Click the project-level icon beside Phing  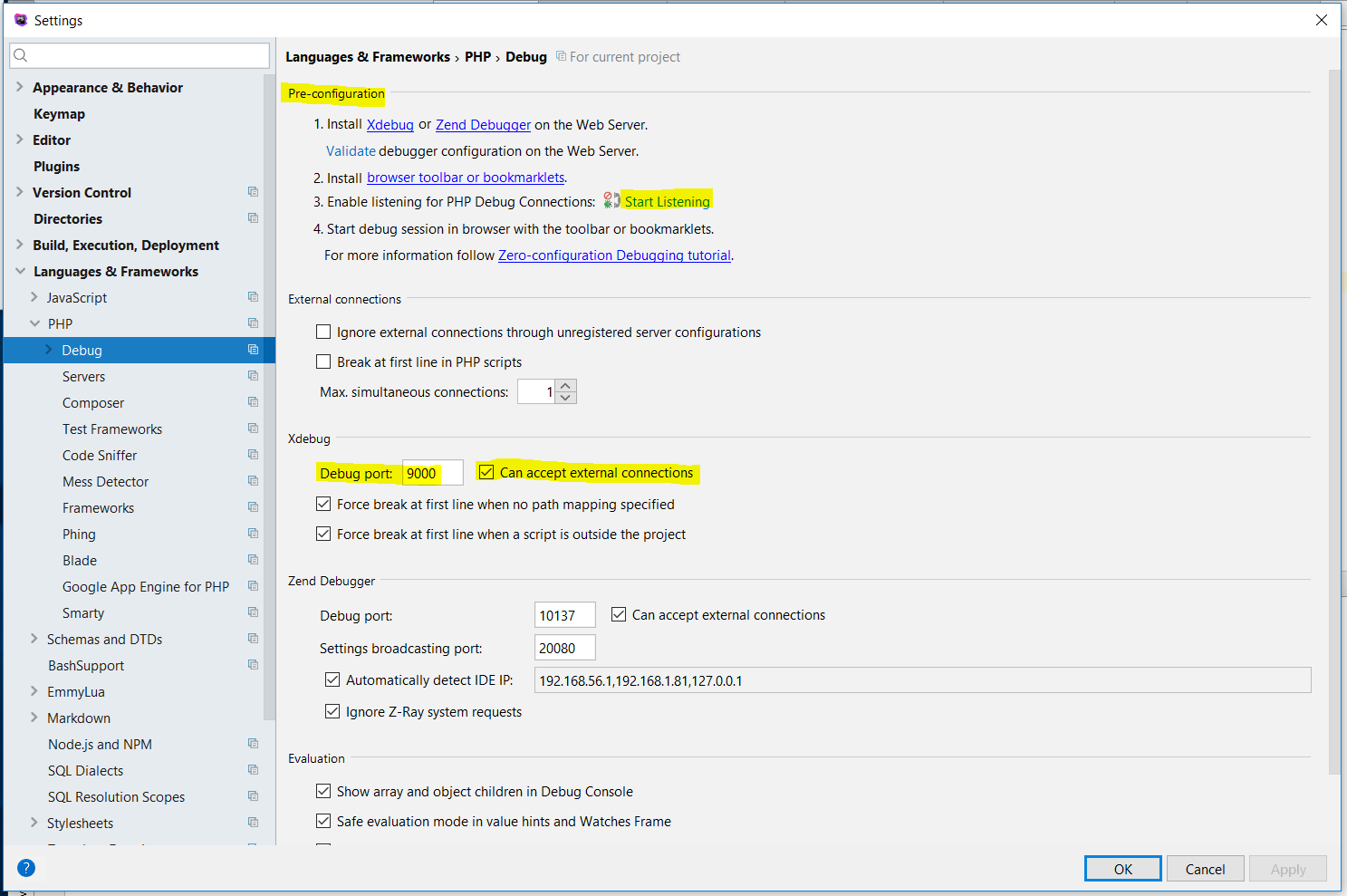click(x=253, y=534)
